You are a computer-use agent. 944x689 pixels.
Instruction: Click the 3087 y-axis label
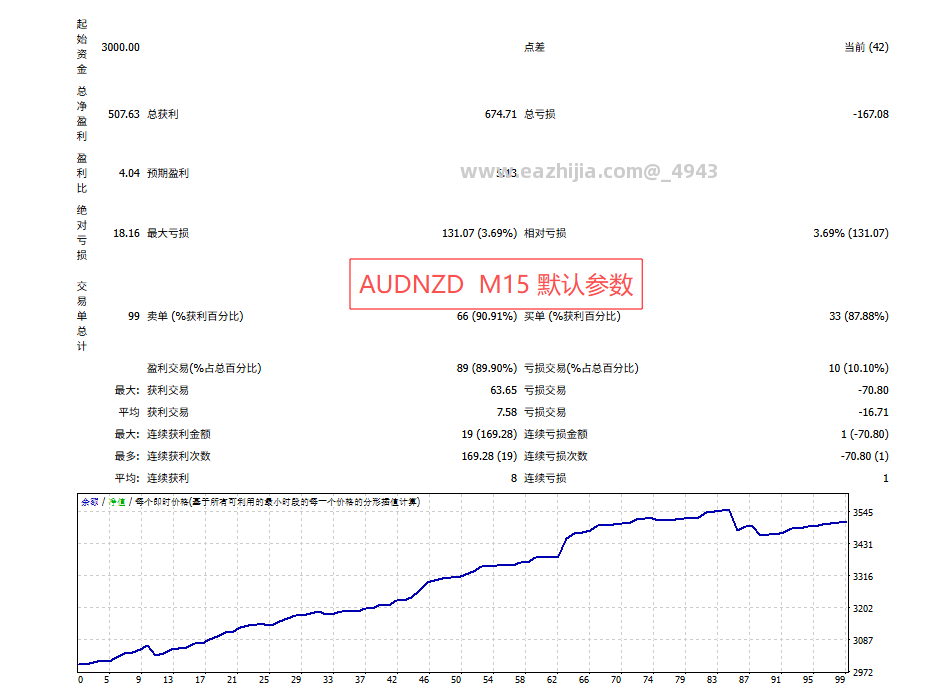click(x=863, y=640)
